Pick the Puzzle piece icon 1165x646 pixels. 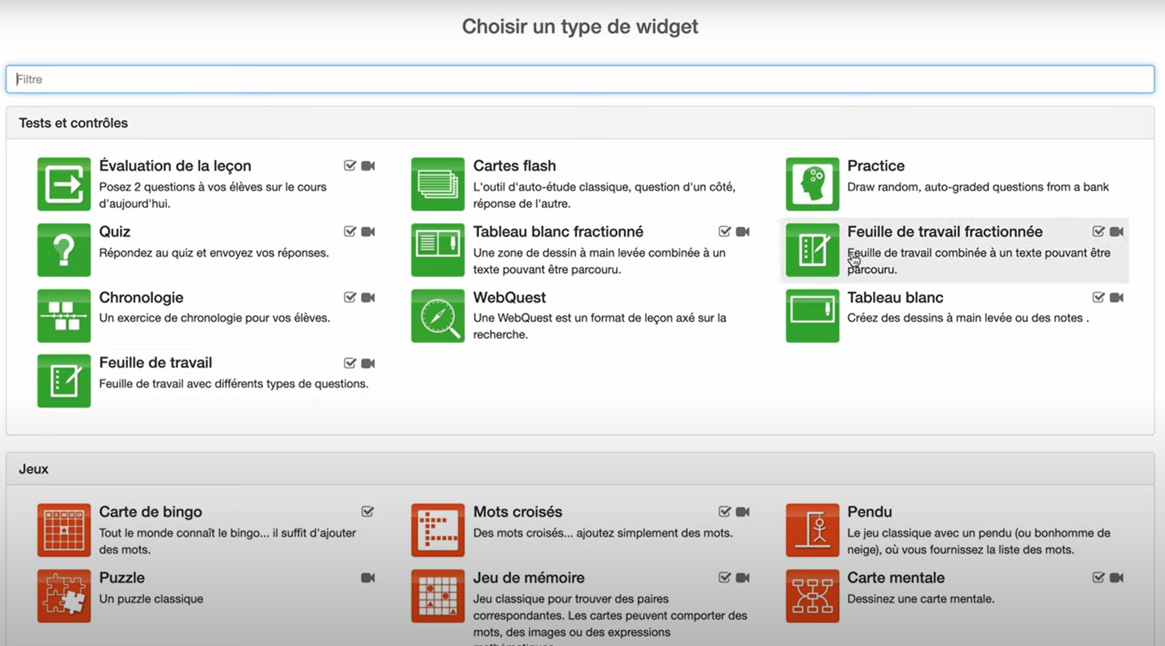[64, 596]
